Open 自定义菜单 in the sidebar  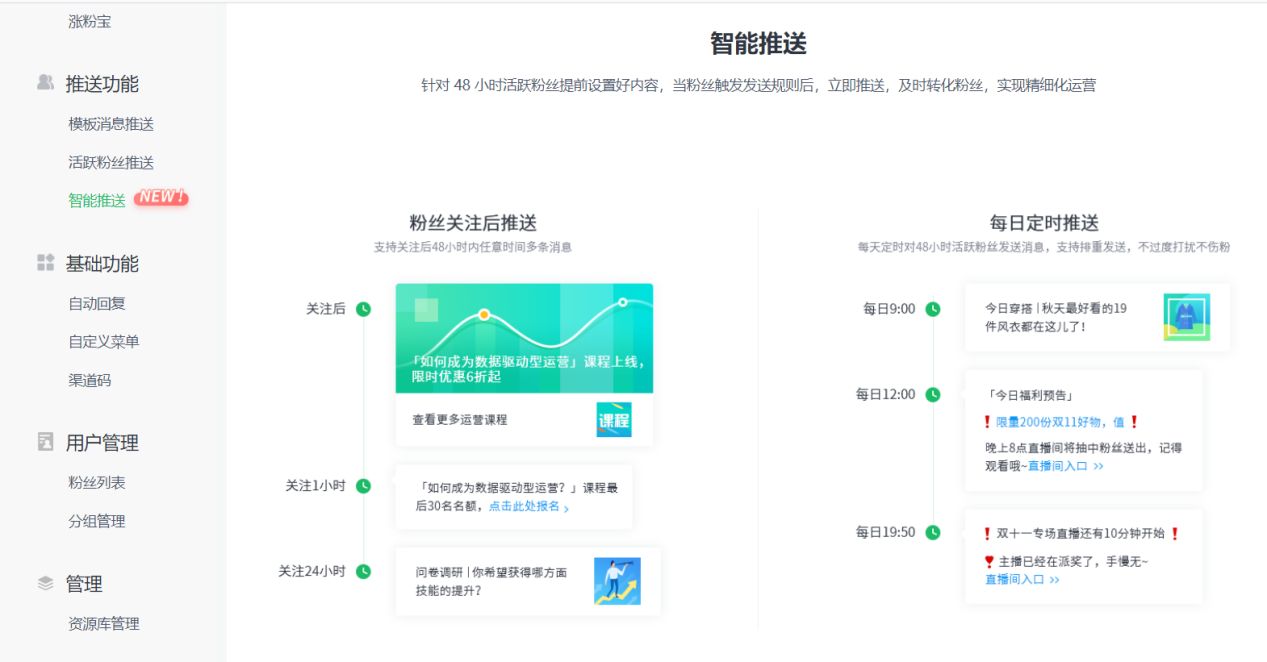[104, 341]
